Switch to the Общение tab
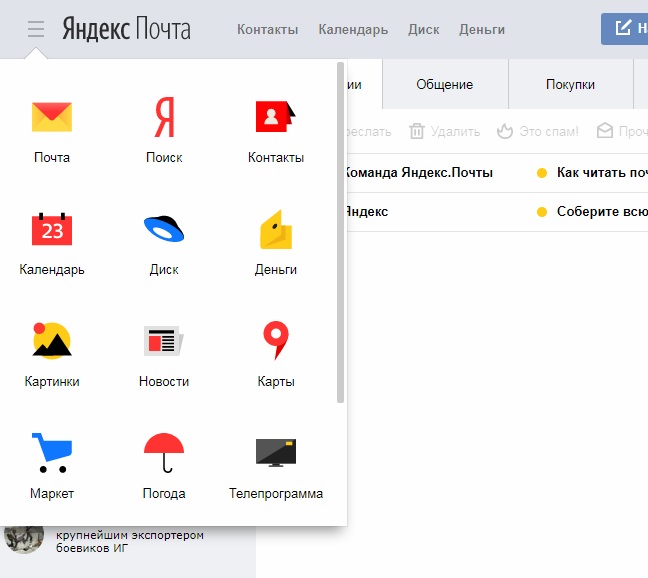The width and height of the screenshot is (648, 578). click(x=445, y=84)
